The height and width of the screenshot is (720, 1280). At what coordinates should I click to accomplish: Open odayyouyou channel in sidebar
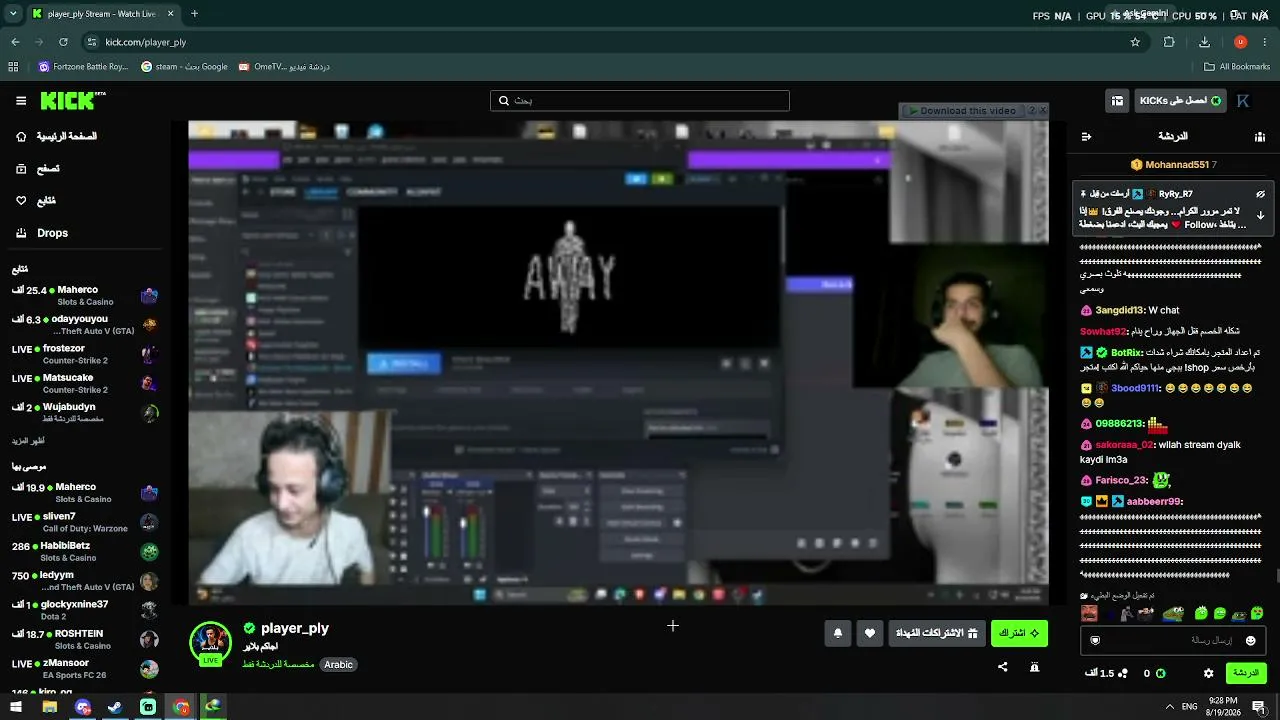[x=84, y=325]
